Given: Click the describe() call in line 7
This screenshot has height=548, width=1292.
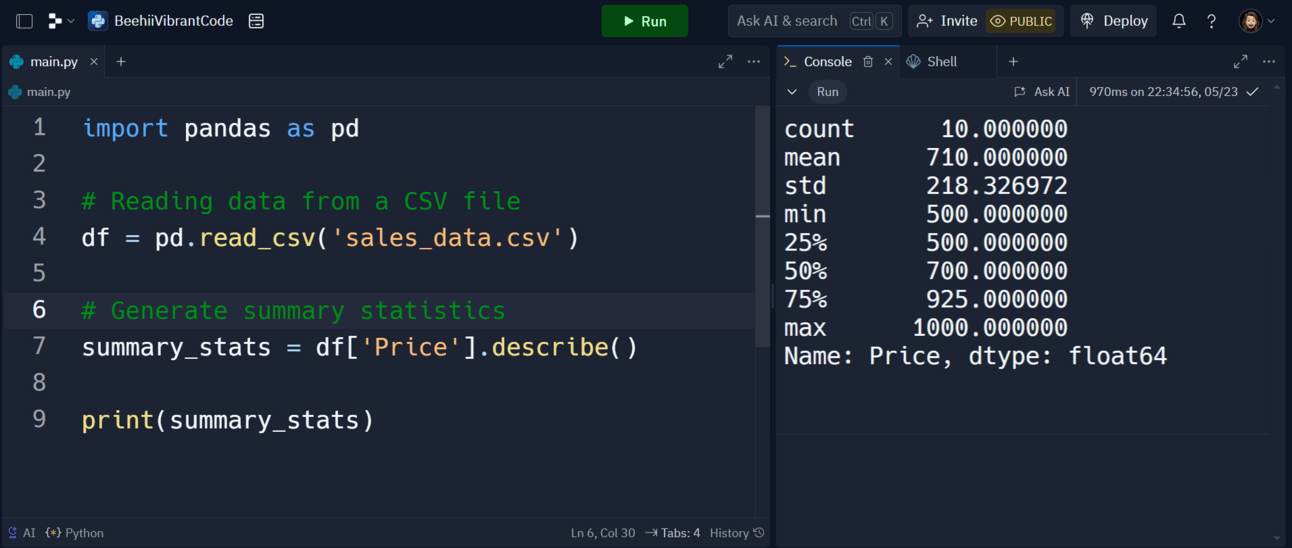Looking at the screenshot, I should coord(564,347).
